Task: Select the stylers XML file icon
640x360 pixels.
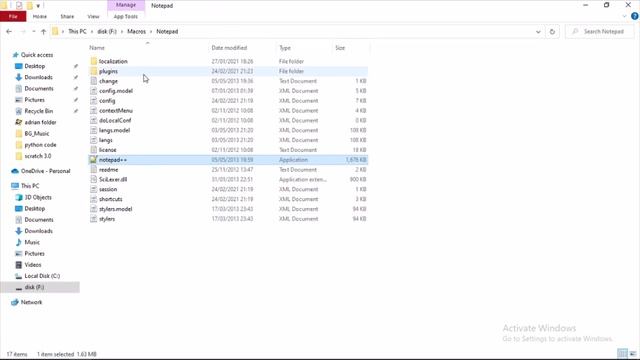Action: [x=94, y=219]
